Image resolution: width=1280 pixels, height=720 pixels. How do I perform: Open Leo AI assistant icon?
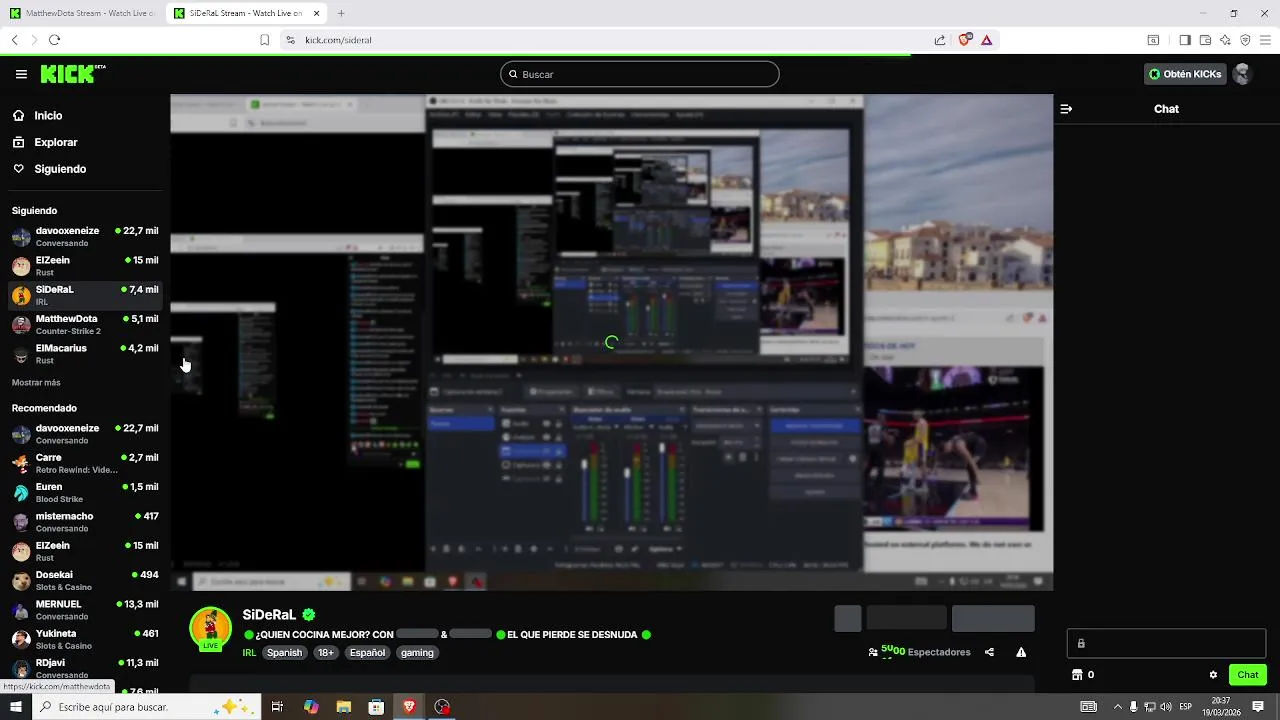[1225, 40]
